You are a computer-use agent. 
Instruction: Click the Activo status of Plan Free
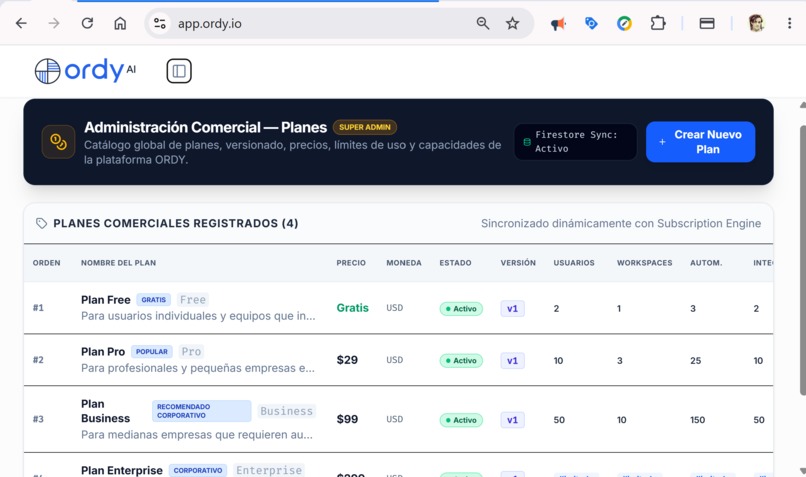click(x=461, y=308)
